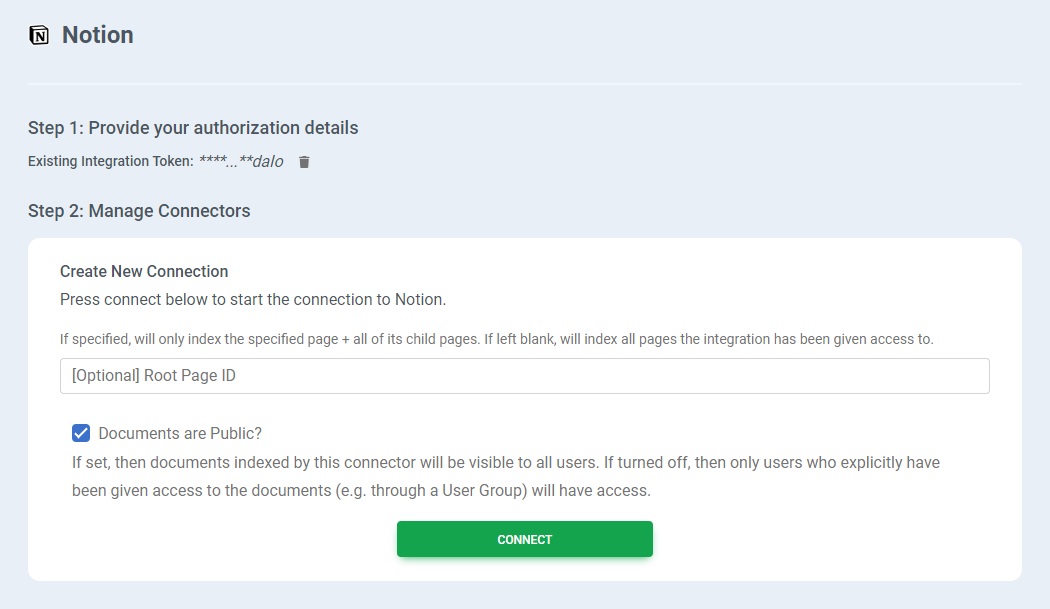Toggle the Documents are Public checkbox

(x=81, y=433)
